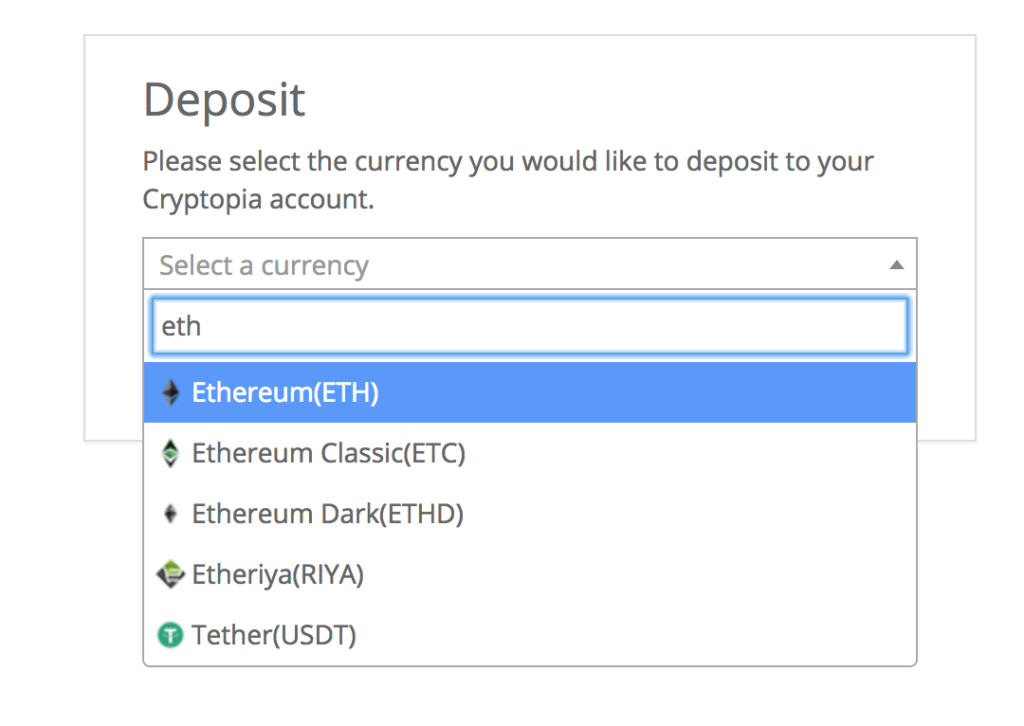Screen dimensions: 1024x726
Task: Click the blue highlighted row's empty area
Action: pos(647,392)
